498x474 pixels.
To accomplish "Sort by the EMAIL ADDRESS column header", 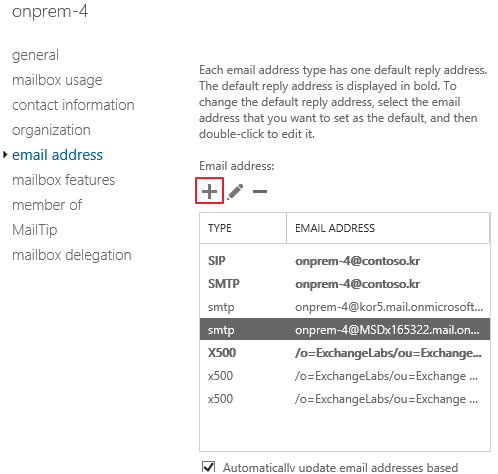I will point(388,228).
